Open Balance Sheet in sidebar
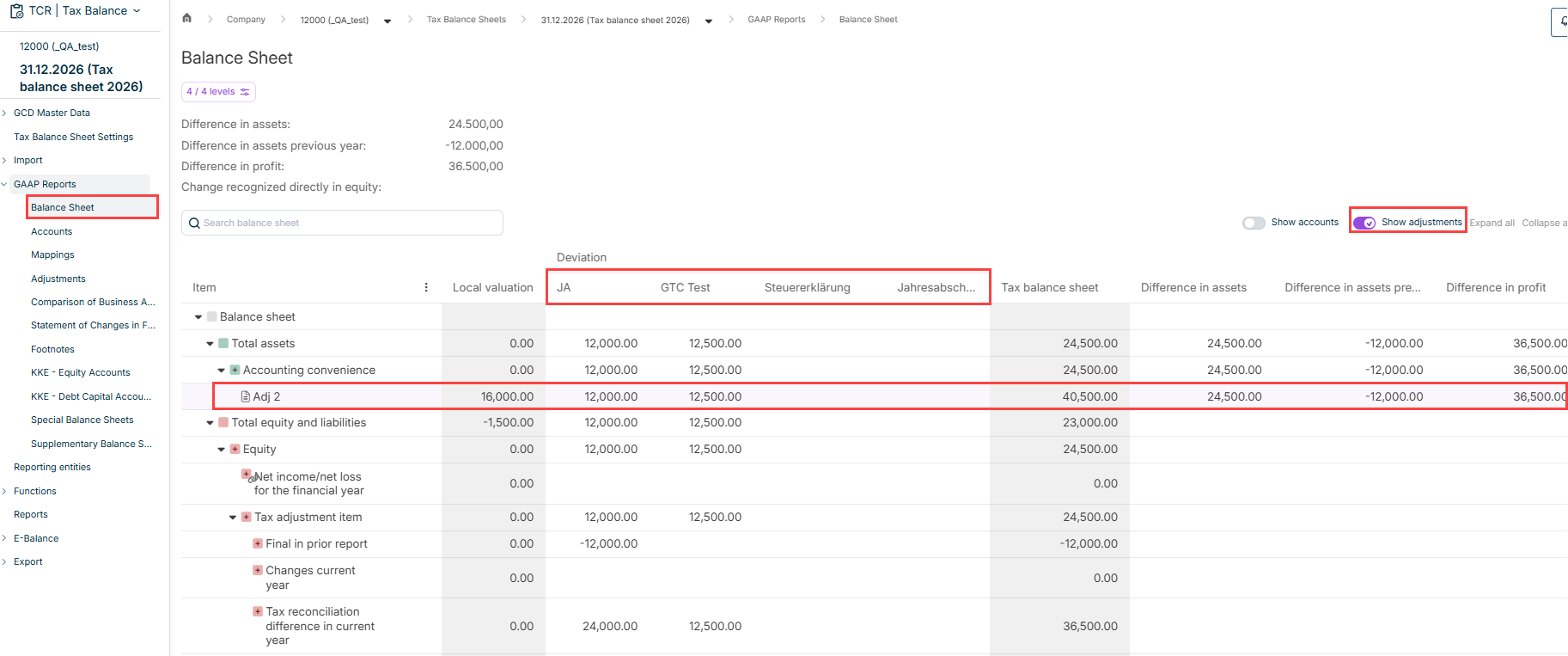This screenshot has width=1568, height=656. coord(63,207)
